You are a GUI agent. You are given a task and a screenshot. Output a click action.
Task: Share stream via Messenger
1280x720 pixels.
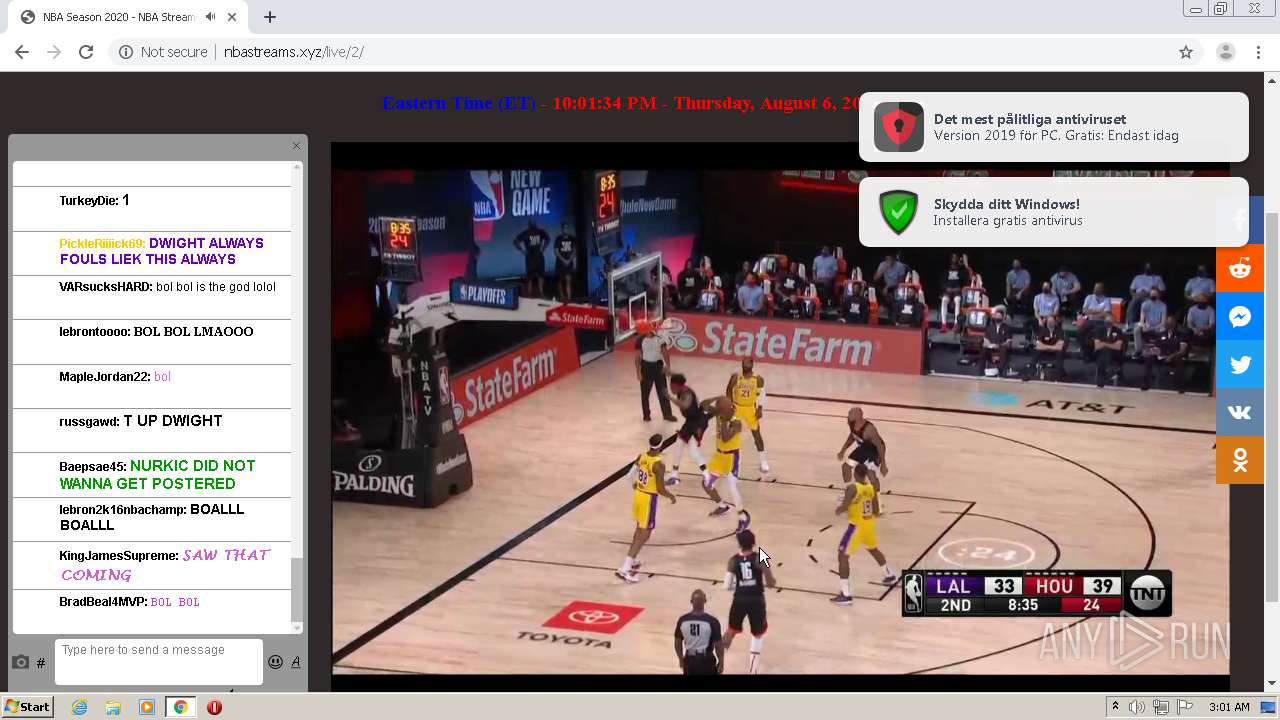pyautogui.click(x=1240, y=317)
